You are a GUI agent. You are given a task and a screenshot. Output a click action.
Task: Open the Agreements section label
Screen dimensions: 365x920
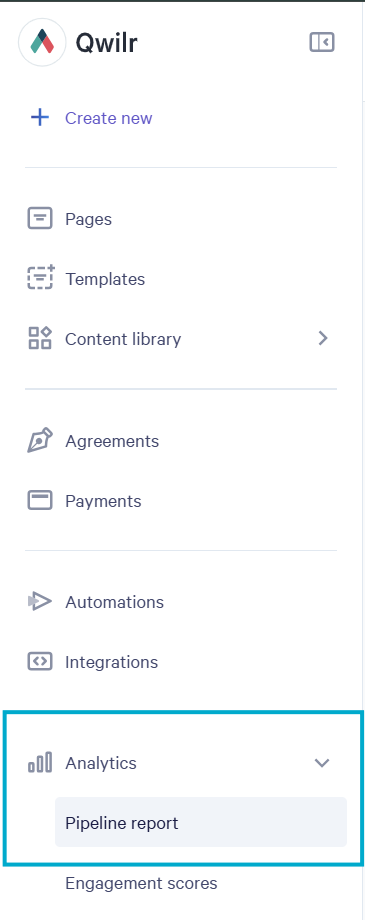(x=112, y=441)
